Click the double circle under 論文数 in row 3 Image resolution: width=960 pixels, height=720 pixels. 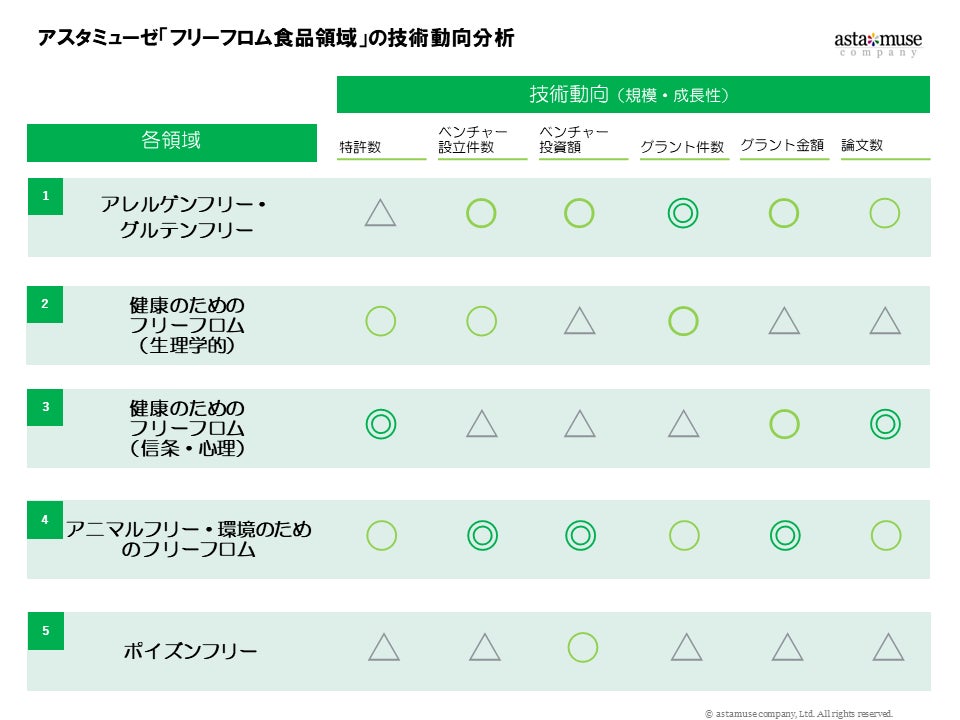(885, 425)
